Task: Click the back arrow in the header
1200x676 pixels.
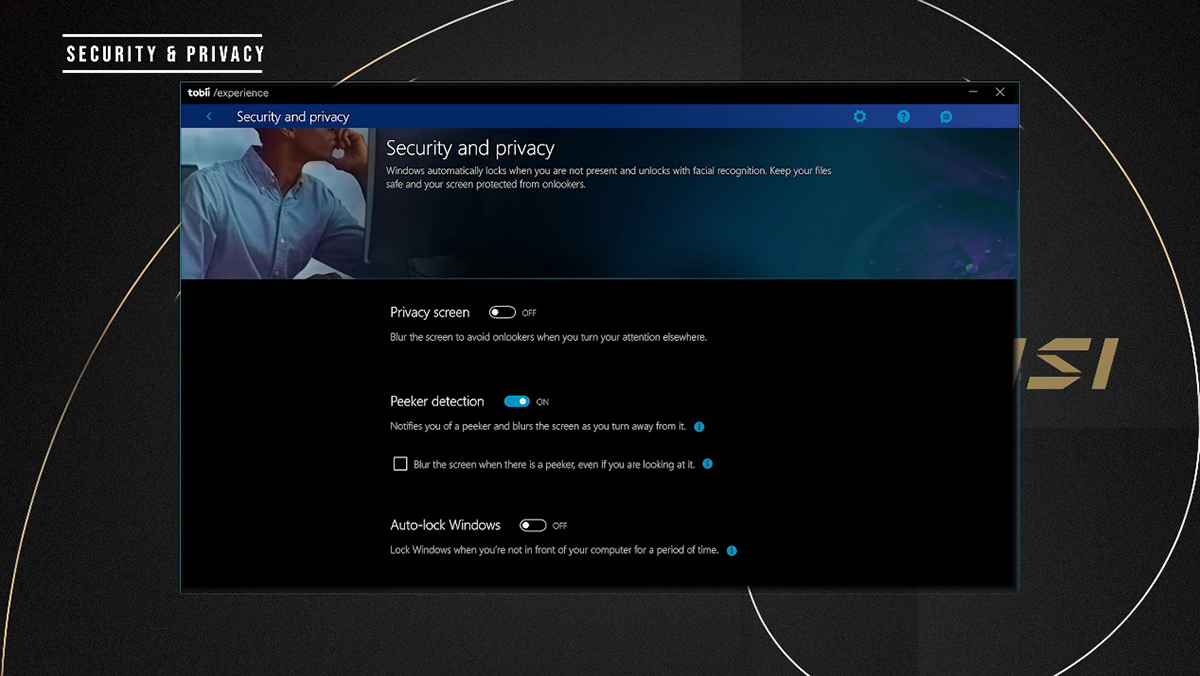Action: [209, 117]
